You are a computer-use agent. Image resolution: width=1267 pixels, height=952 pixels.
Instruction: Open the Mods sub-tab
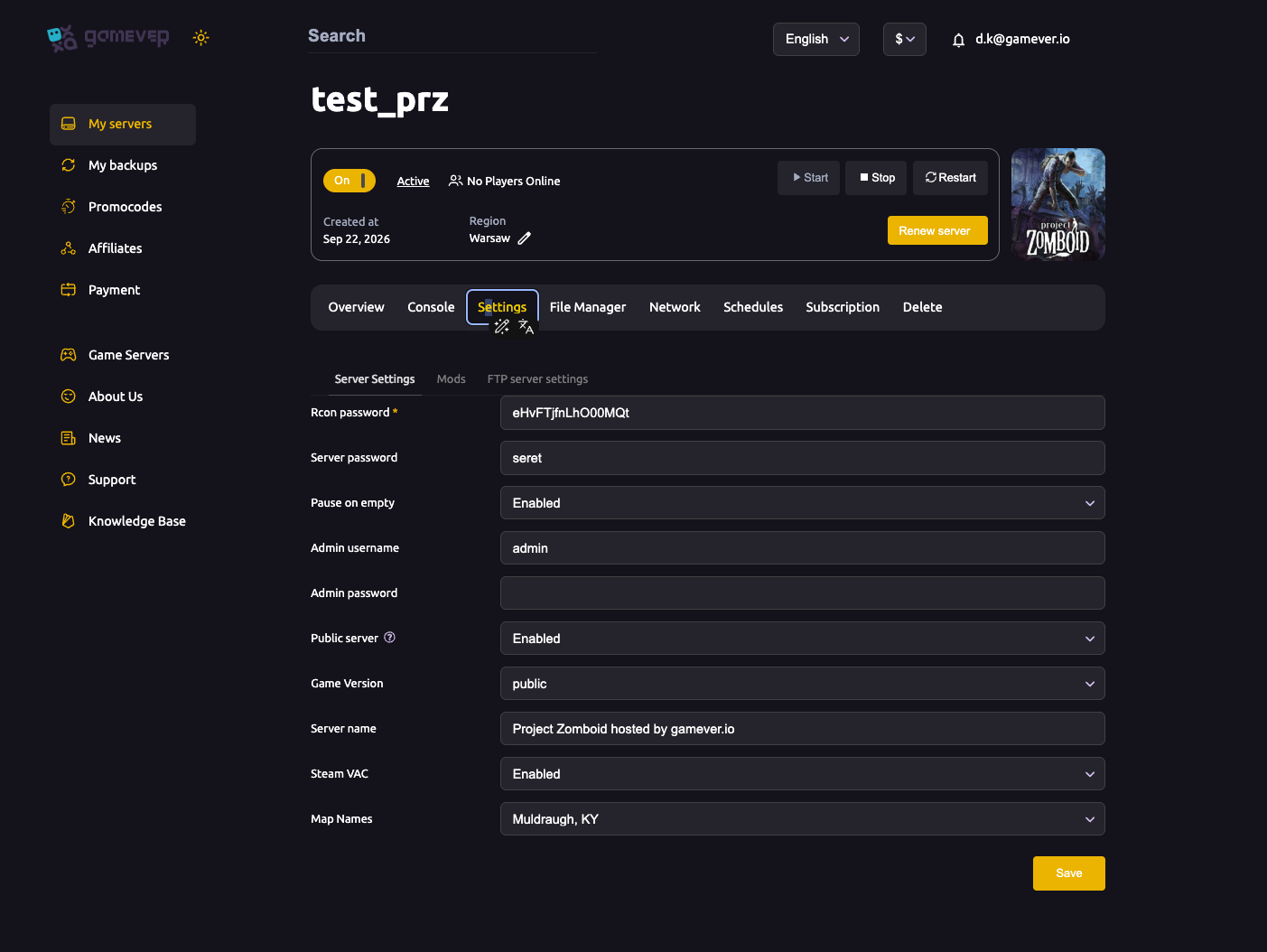click(452, 379)
